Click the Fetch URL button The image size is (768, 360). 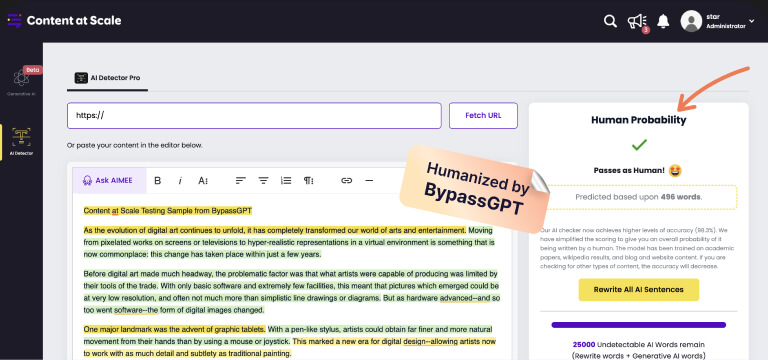483,116
